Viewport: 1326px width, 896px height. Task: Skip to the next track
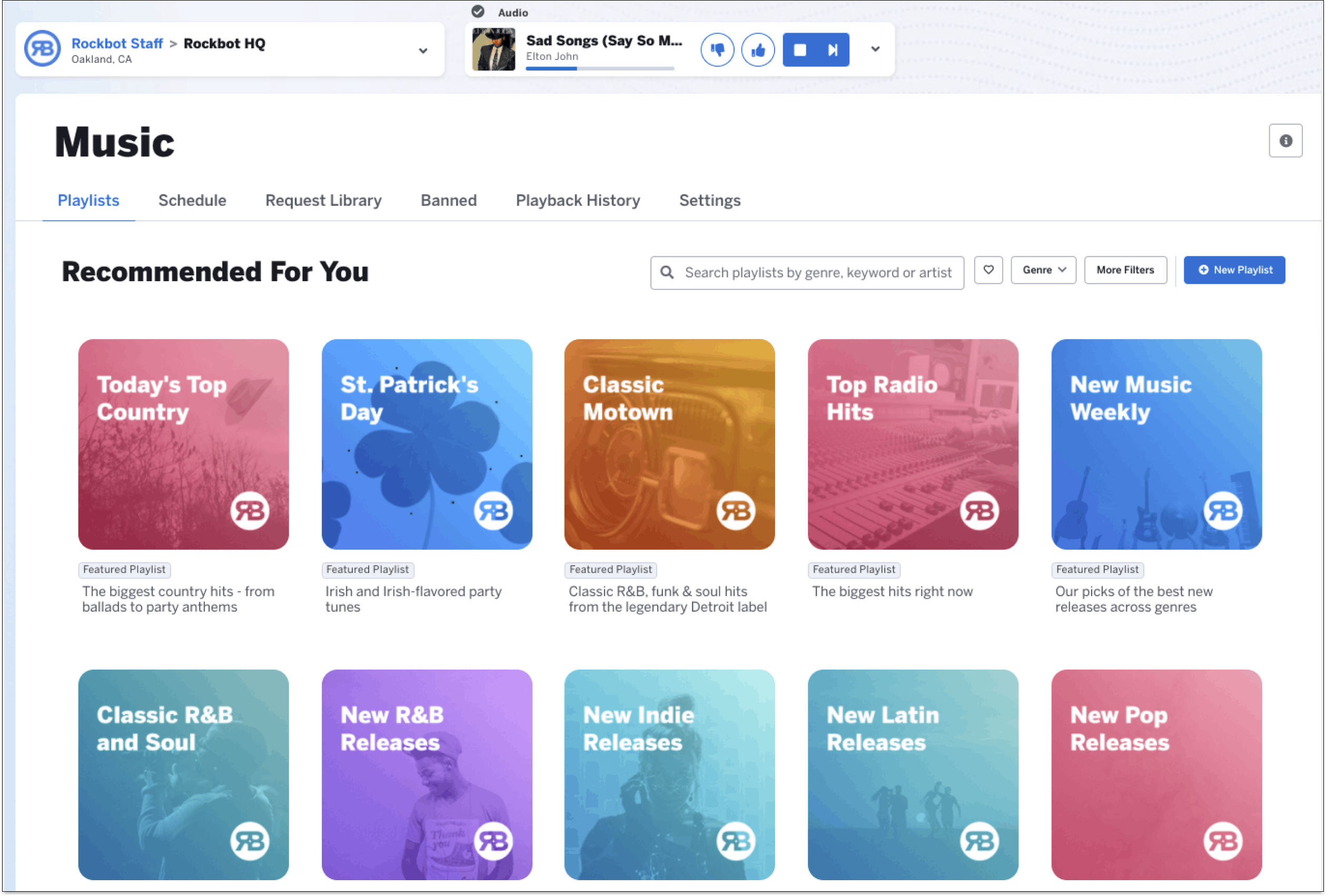(x=833, y=50)
